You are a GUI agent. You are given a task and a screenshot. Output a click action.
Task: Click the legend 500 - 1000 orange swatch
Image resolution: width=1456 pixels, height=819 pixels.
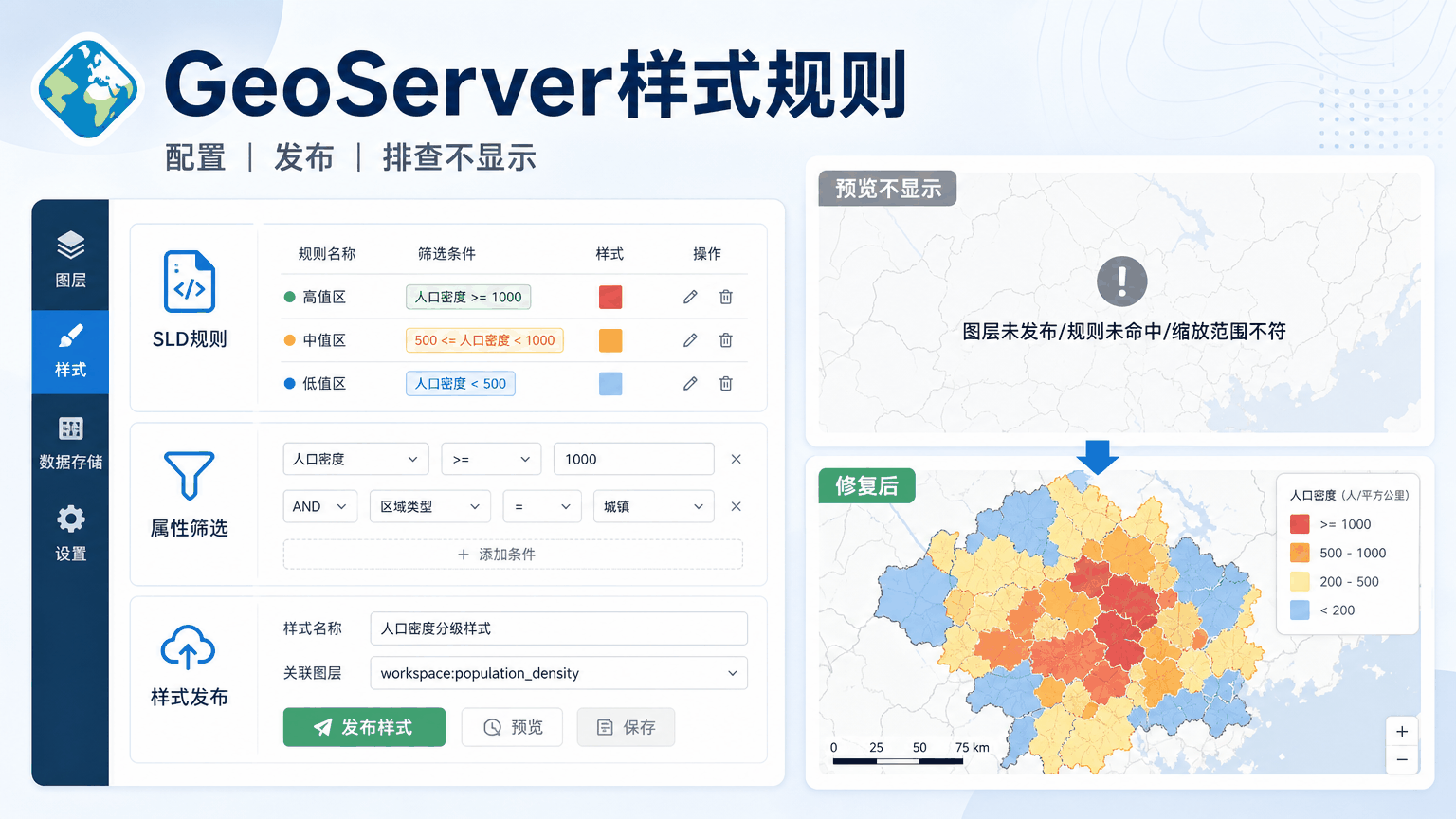[1300, 553]
